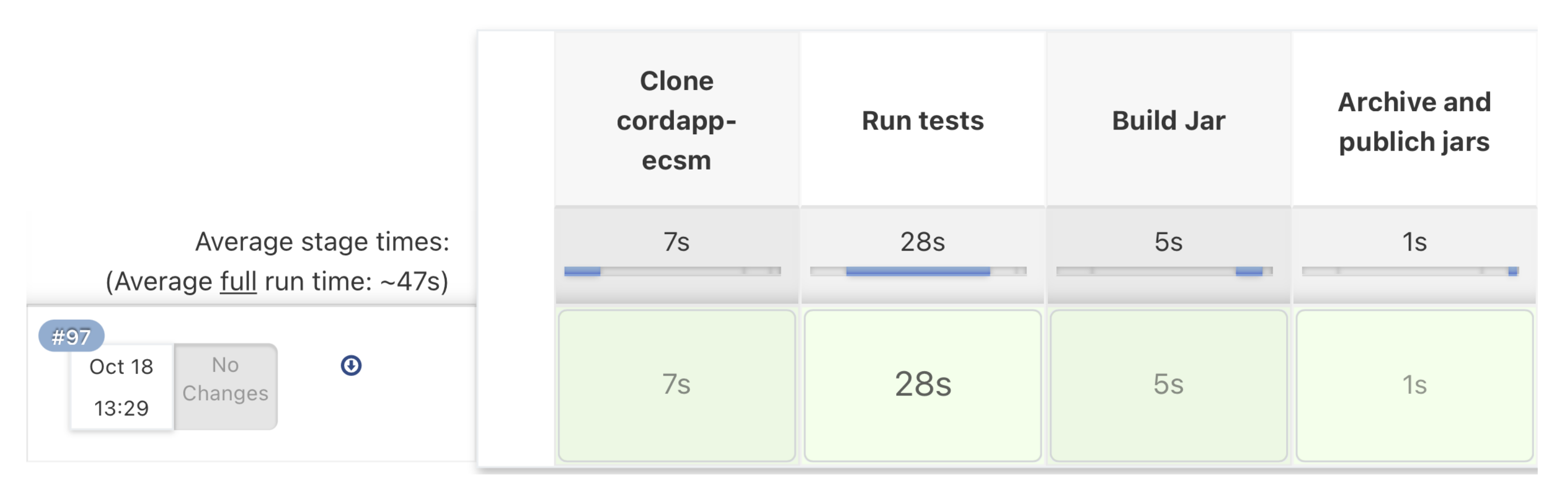Open the 1s Archive stage result cell
The height and width of the screenshot is (495, 1568).
pyautogui.click(x=1414, y=385)
